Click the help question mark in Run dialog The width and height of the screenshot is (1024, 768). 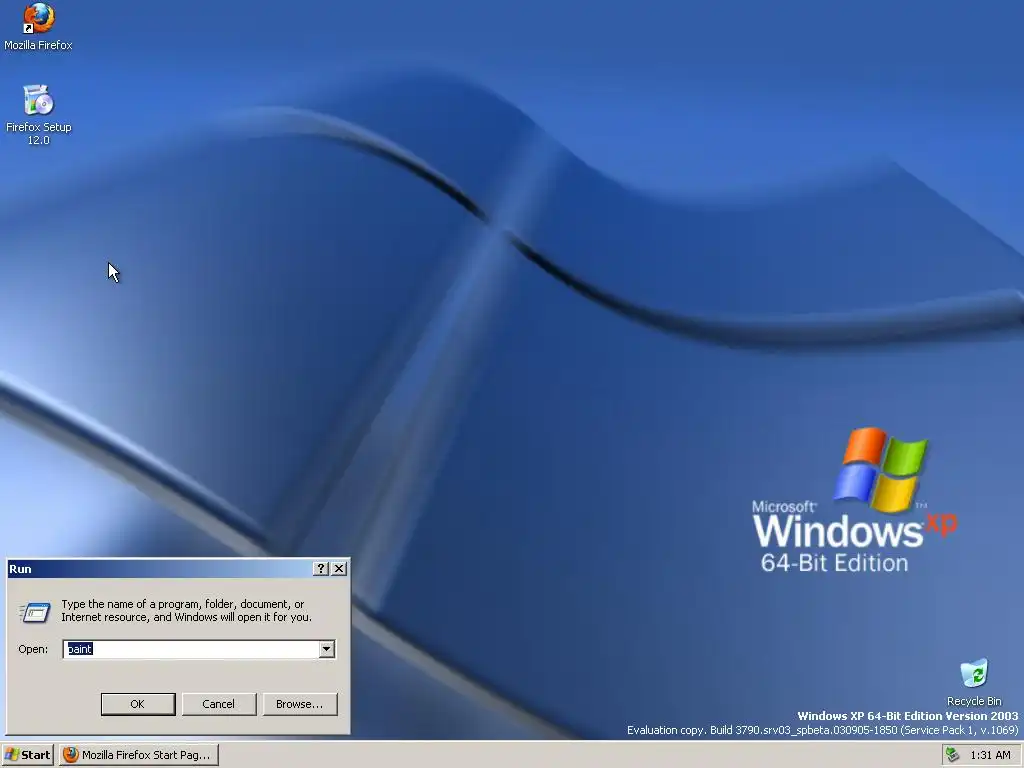(x=320, y=569)
